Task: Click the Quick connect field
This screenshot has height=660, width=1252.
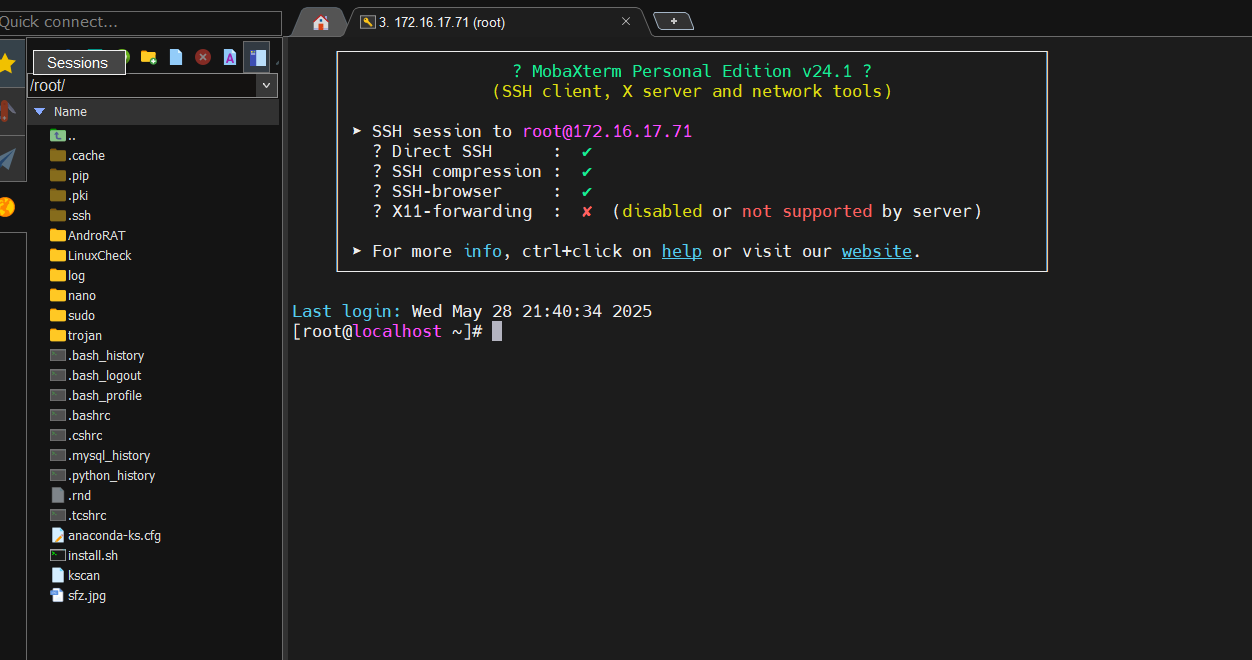Action: pos(140,22)
